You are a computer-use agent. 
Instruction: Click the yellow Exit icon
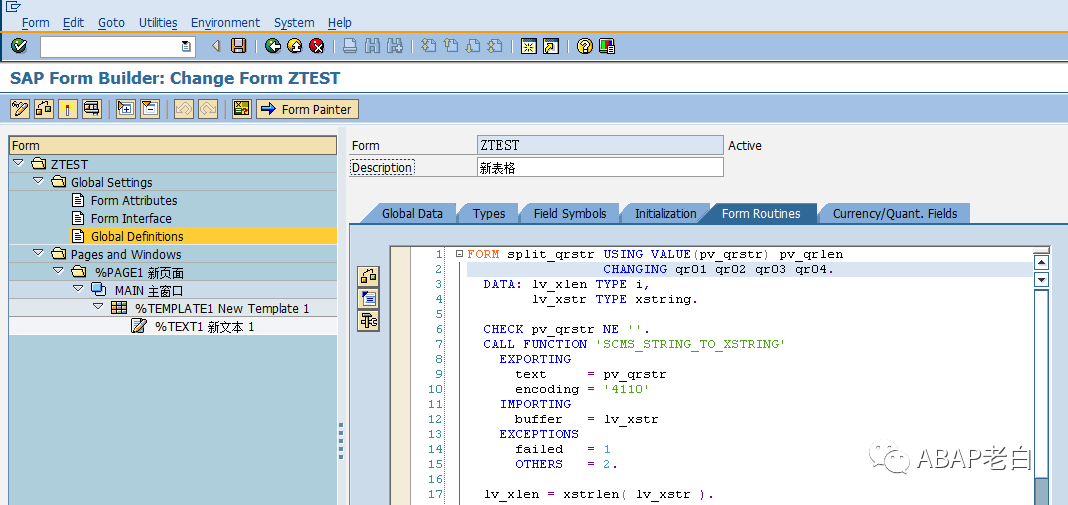click(295, 46)
